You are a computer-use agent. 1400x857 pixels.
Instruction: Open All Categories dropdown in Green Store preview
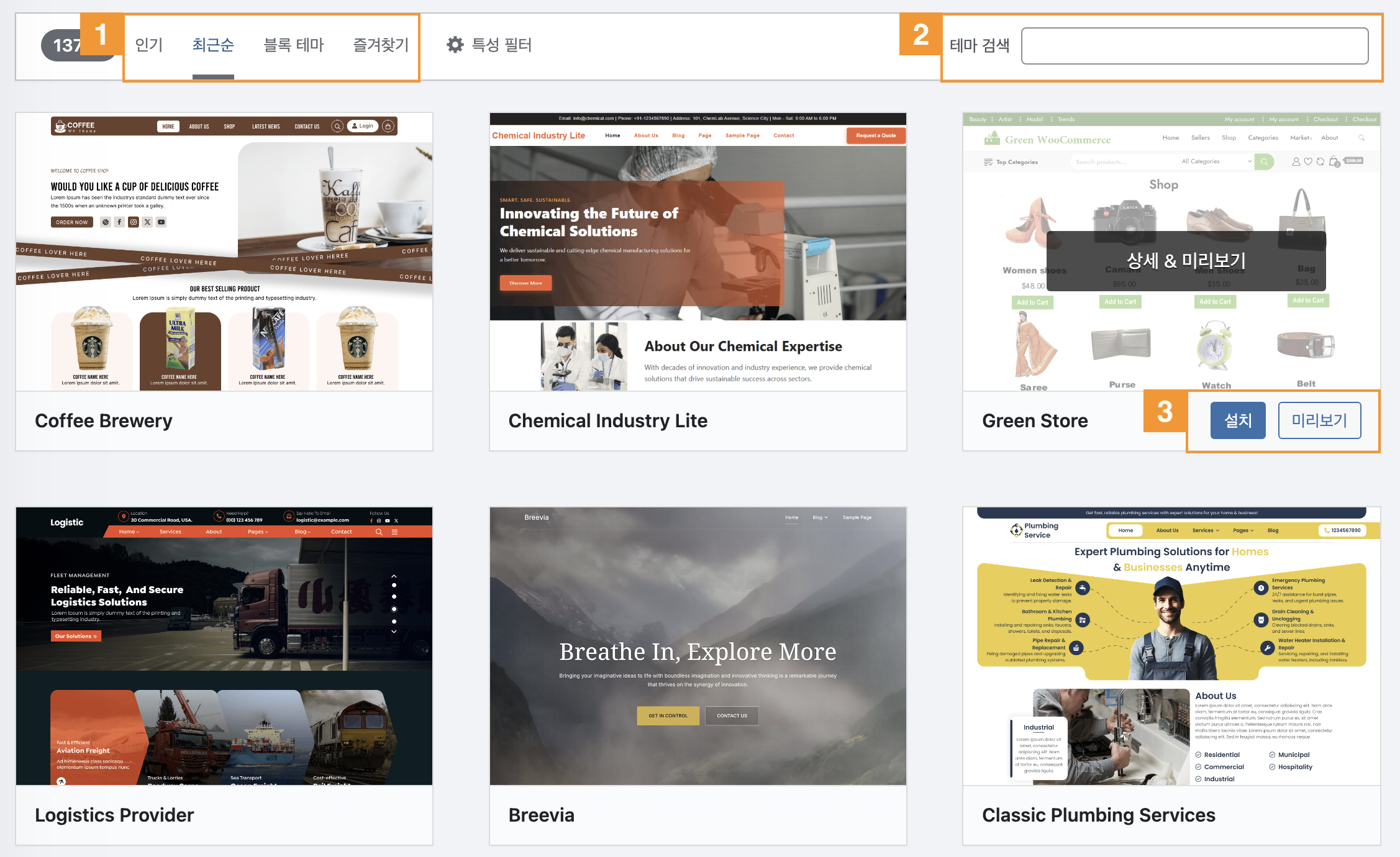pyautogui.click(x=1216, y=161)
